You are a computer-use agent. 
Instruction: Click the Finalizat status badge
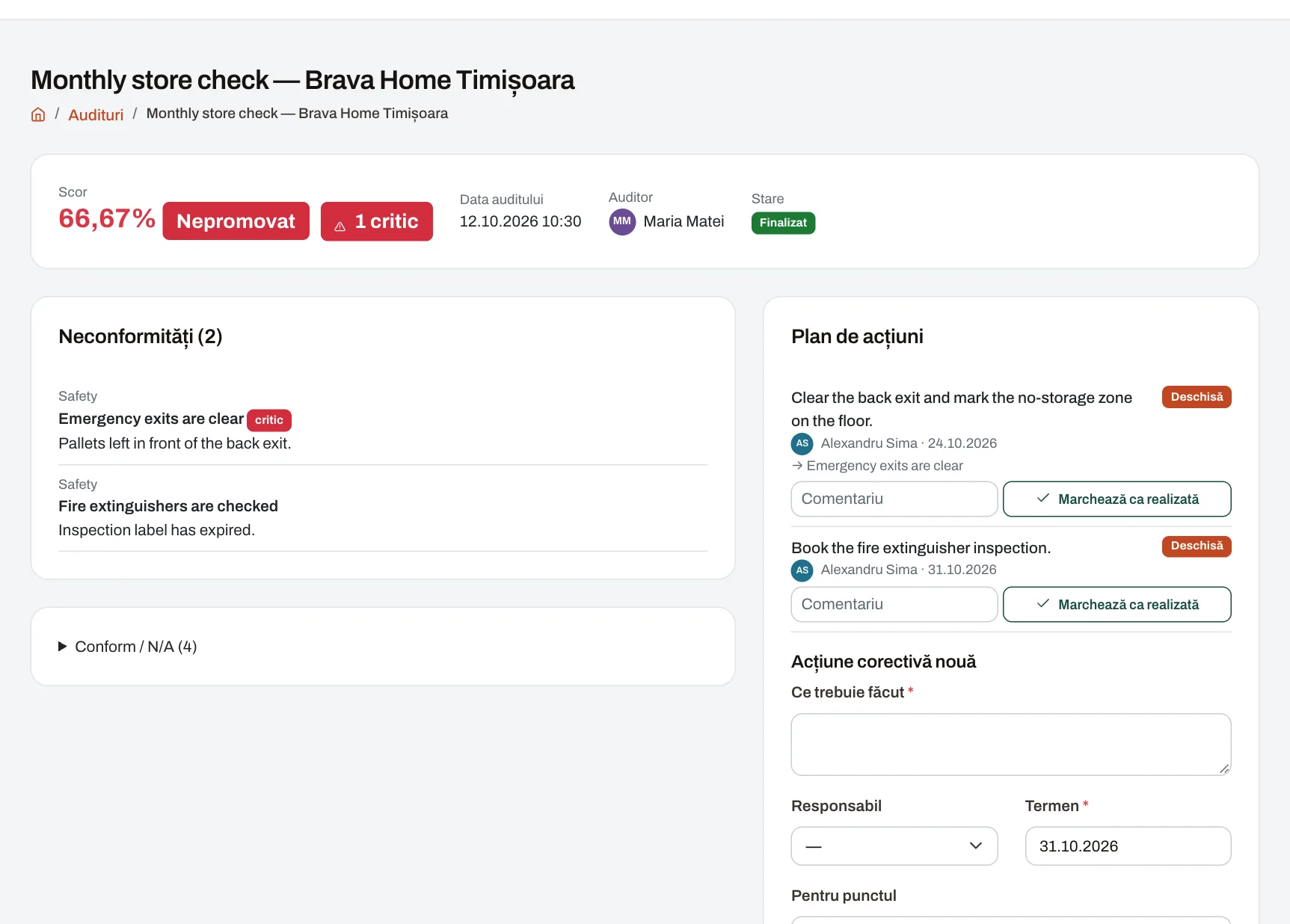[x=784, y=223]
